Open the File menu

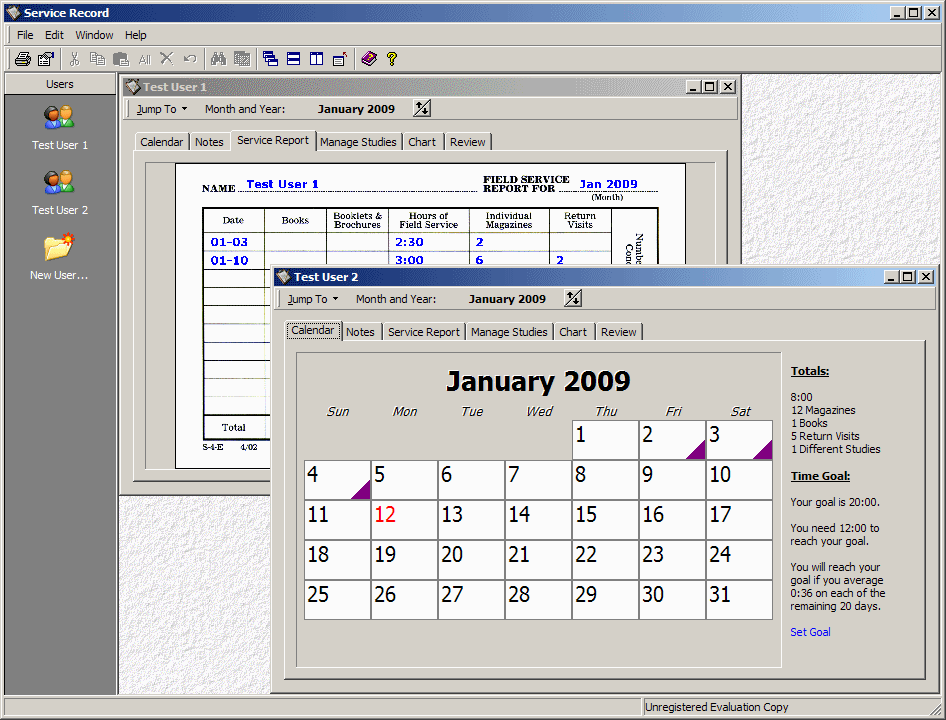click(x=25, y=35)
